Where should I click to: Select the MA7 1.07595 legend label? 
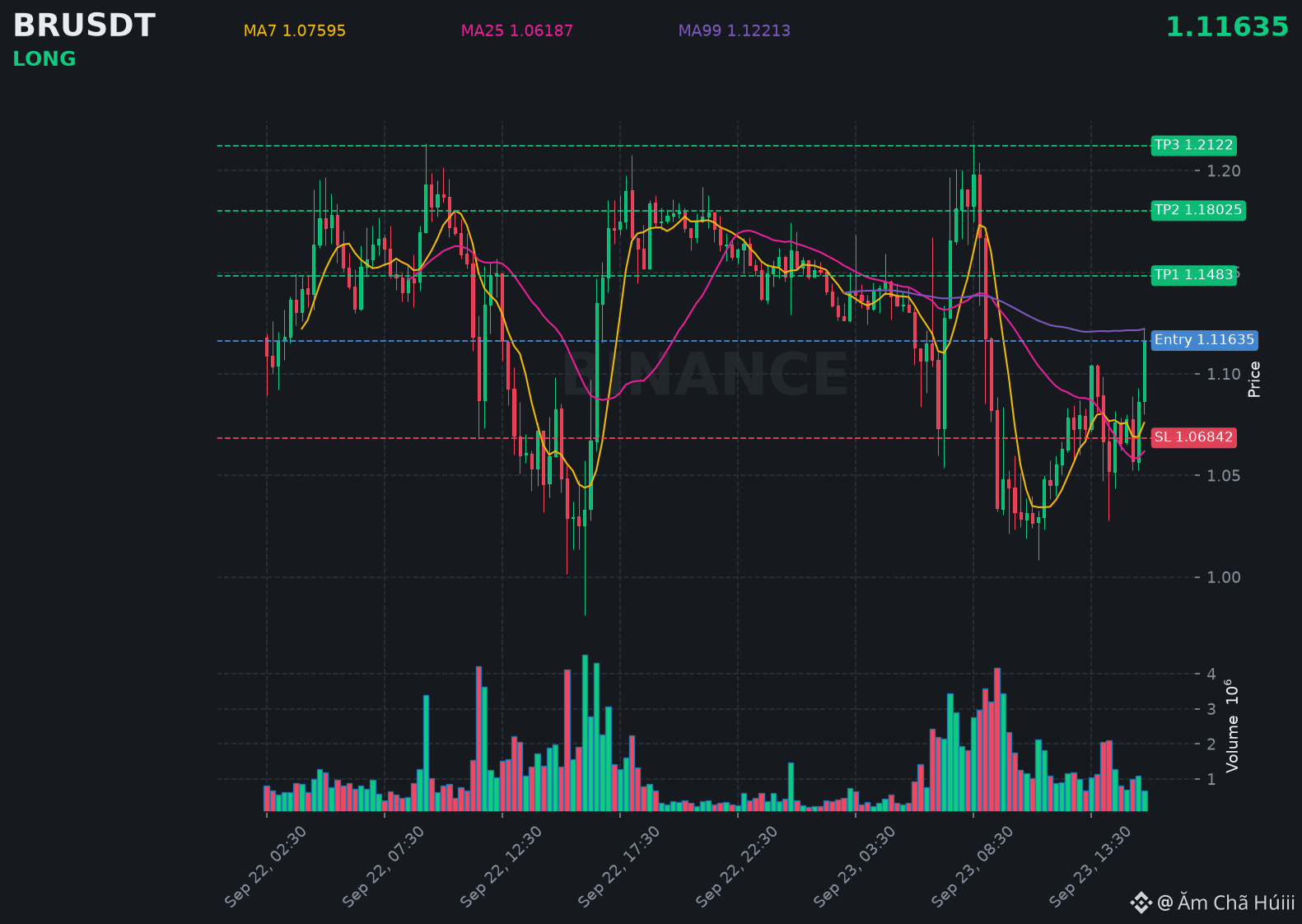[295, 30]
